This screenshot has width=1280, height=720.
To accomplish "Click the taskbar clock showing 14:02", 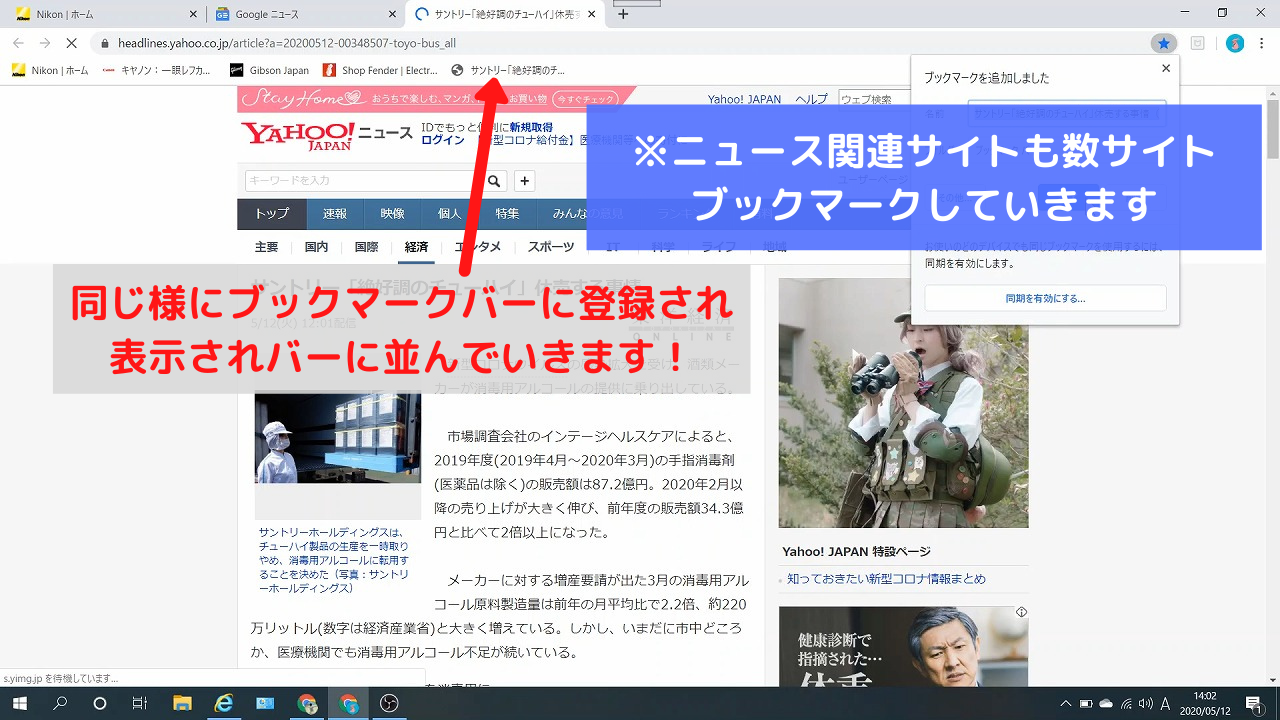I will click(1204, 703).
